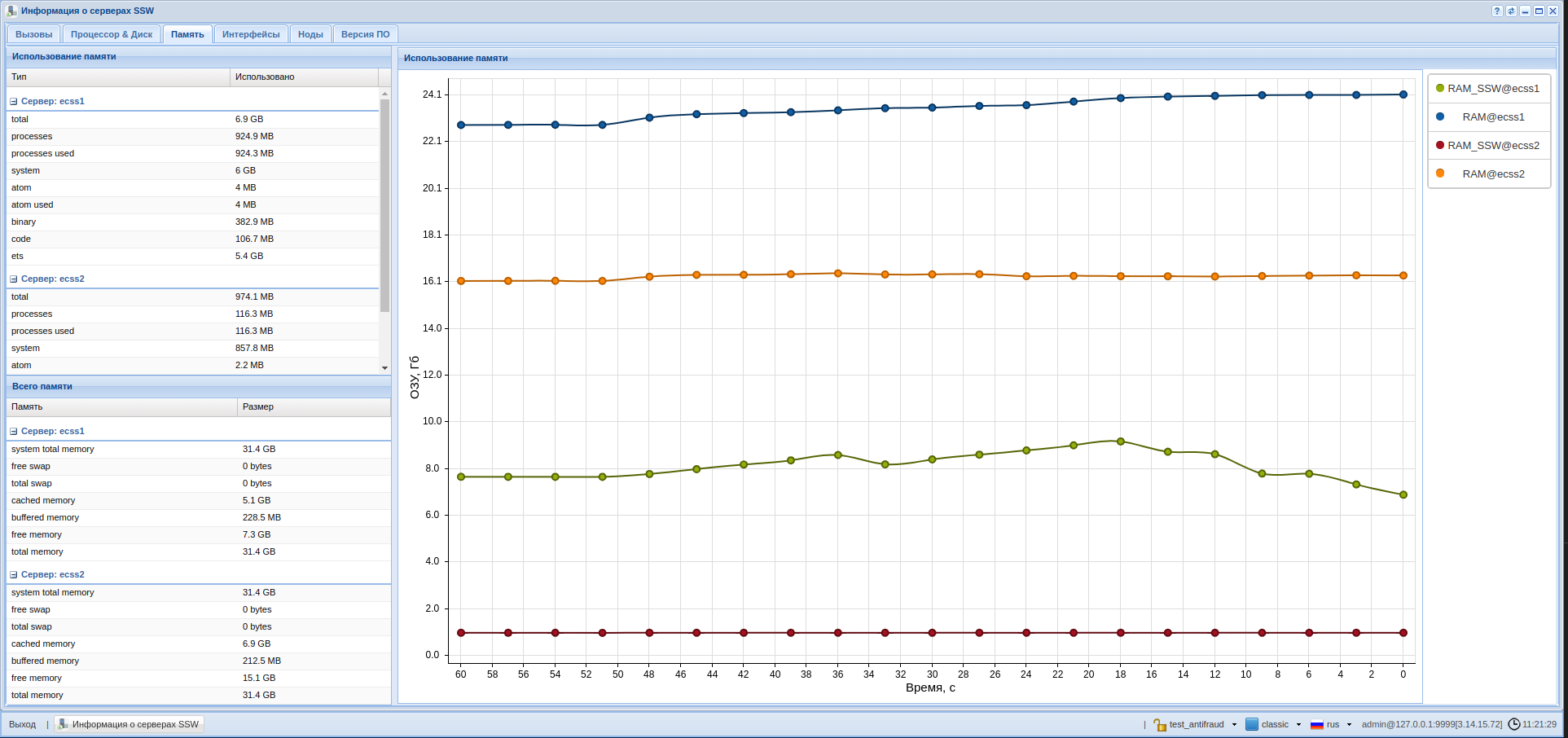Image resolution: width=1568 pixels, height=738 pixels.
Task: Click the clock icon in status bar
Action: (x=1514, y=724)
